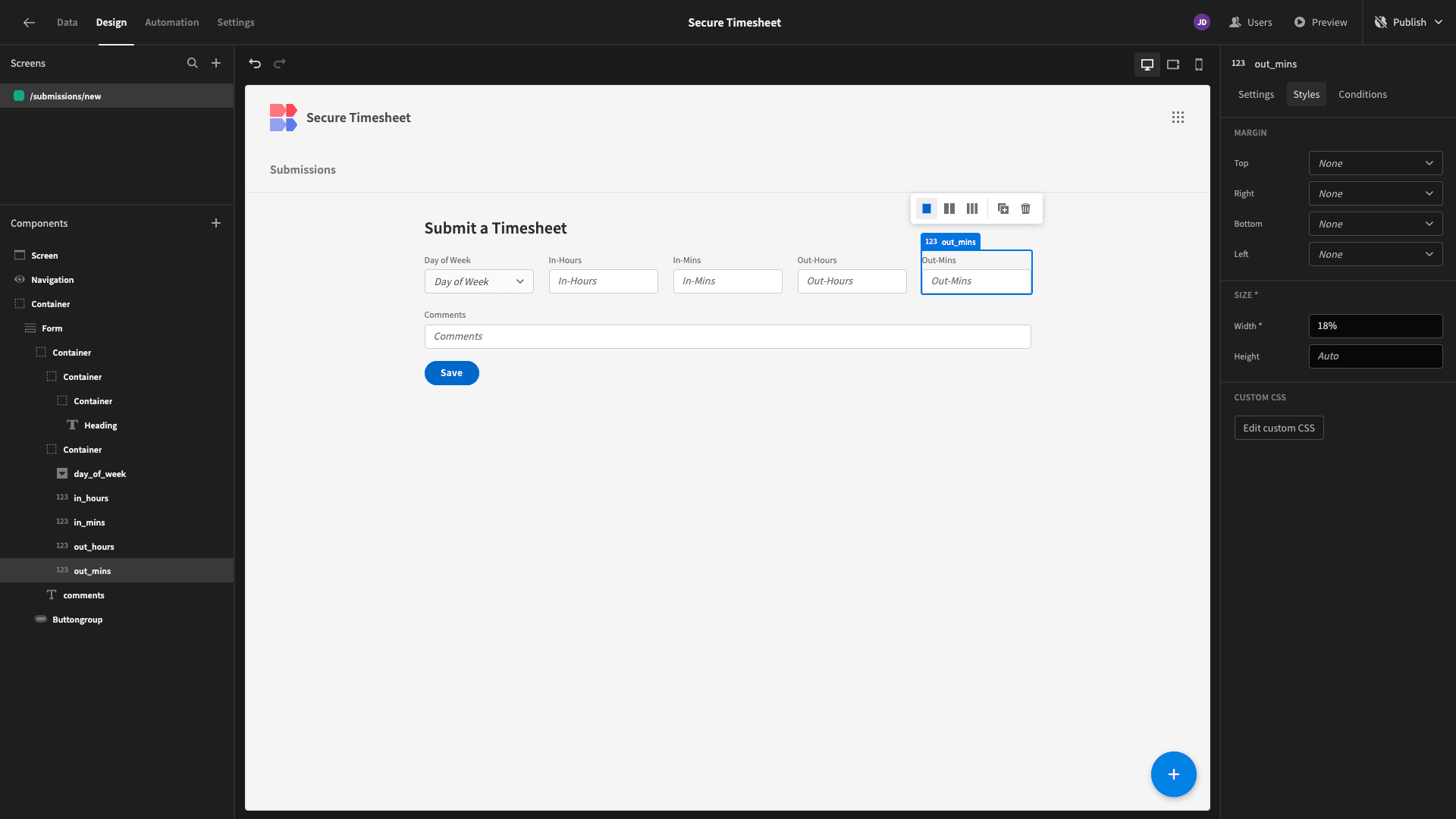Toggle Navigation visibility eye icon
Viewport: 1456px width, 819px height.
(x=20, y=280)
